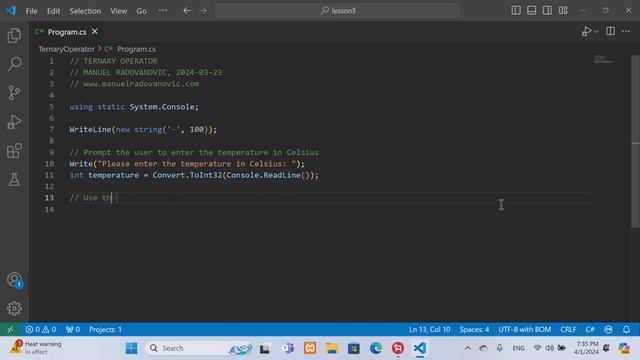This screenshot has height=360, width=640.
Task: Click line number 14 in the gutter
Action: coord(49,209)
